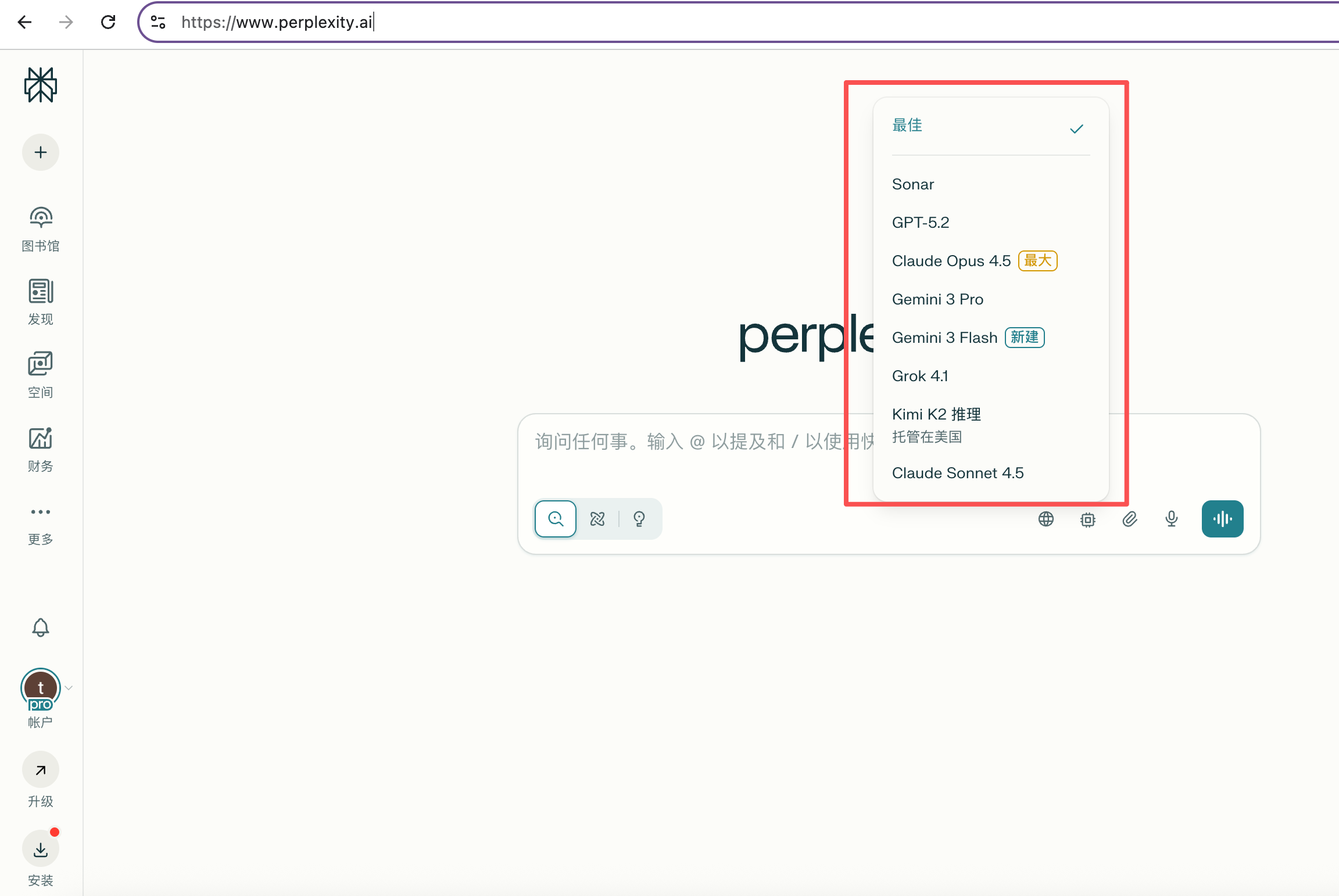Start a new thread with plus button
The height and width of the screenshot is (896, 1339).
41,153
